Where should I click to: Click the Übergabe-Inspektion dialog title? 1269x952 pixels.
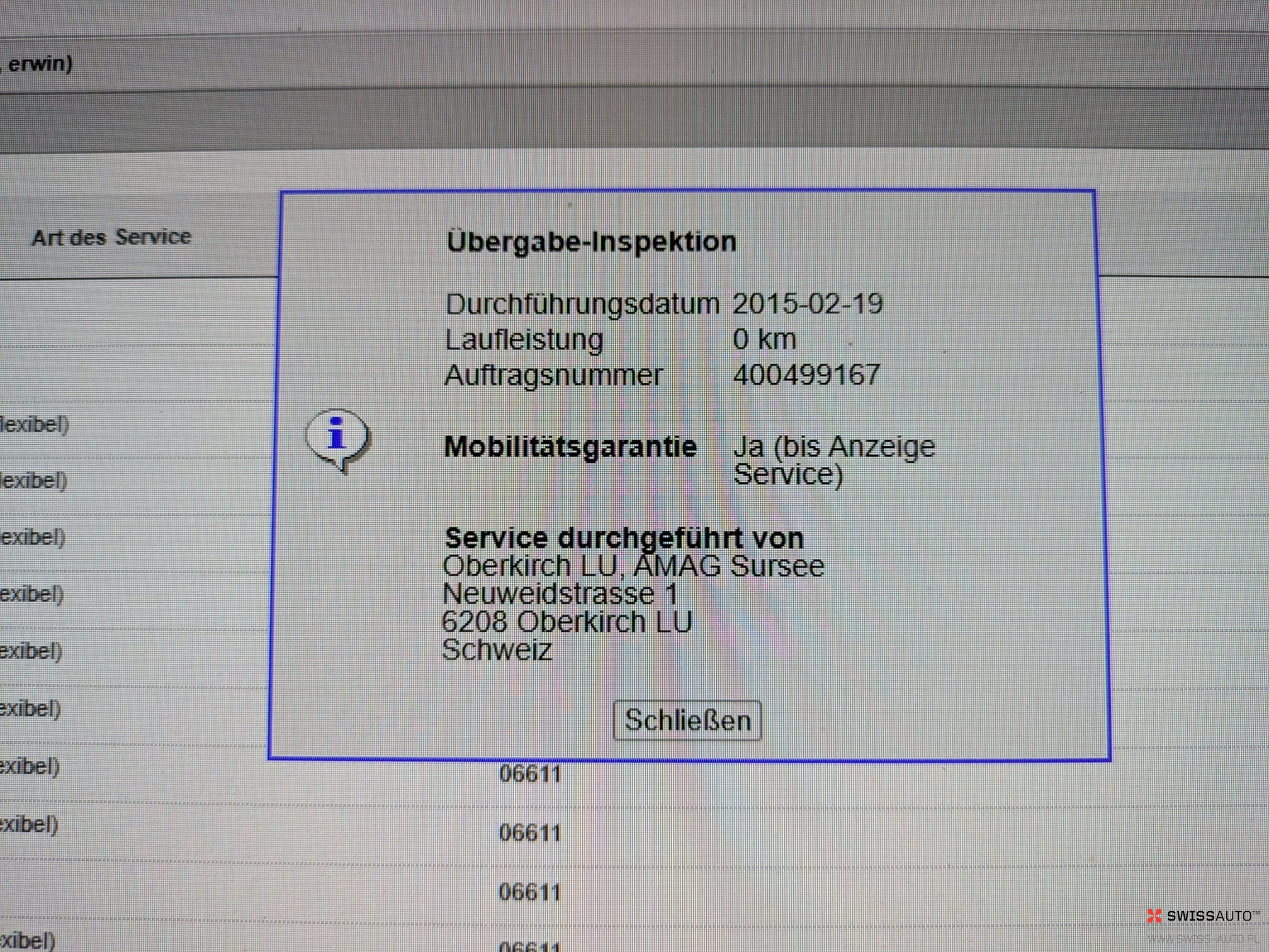pyautogui.click(x=591, y=242)
